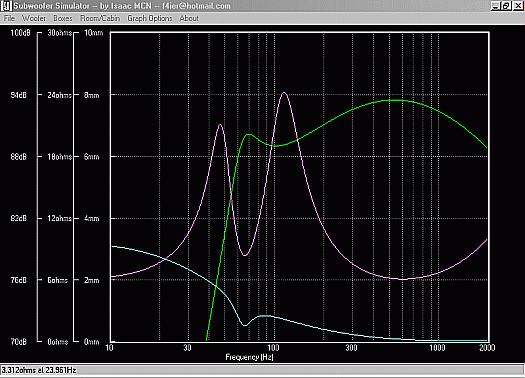The height and width of the screenshot is (378, 525).
Task: Click the 70dB axis label
Action: pos(18,342)
